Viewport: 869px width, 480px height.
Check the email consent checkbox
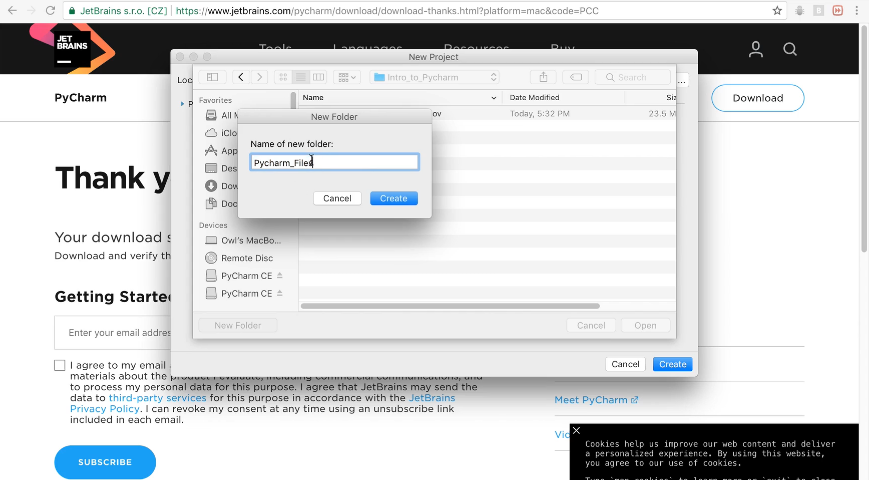(60, 365)
